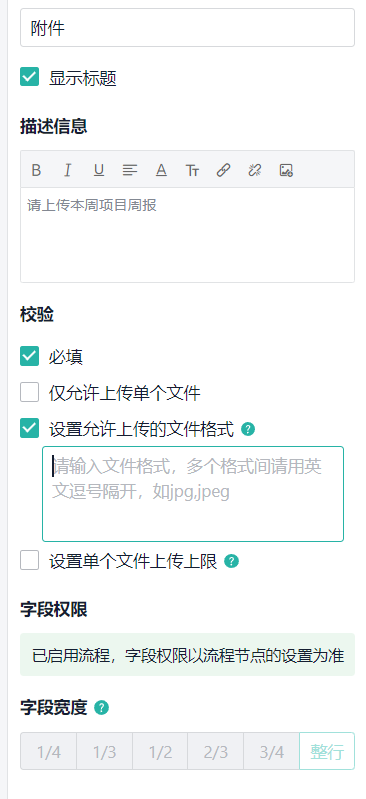
Task: Toggle the 必填 required checkbox
Action: [x=30, y=356]
